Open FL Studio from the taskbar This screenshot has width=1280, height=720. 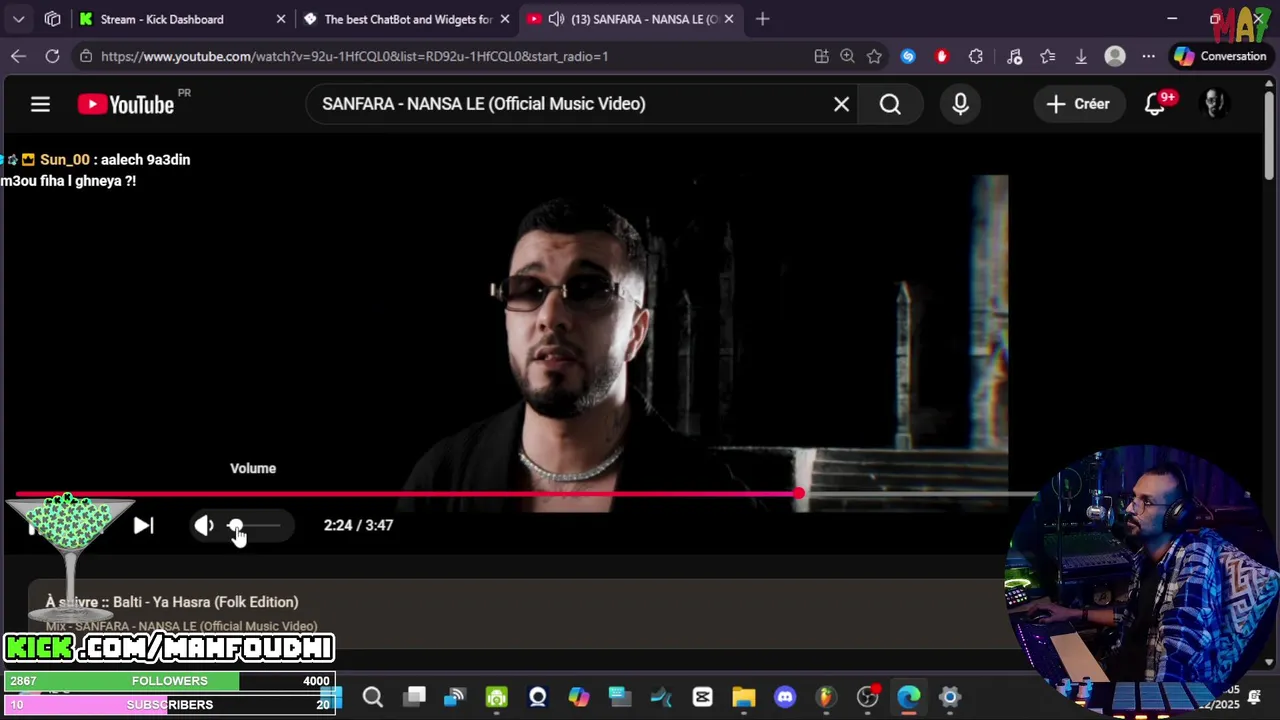(826, 697)
